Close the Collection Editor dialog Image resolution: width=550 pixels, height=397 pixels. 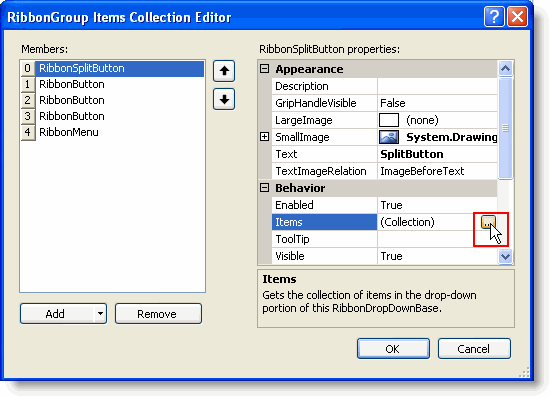(517, 16)
